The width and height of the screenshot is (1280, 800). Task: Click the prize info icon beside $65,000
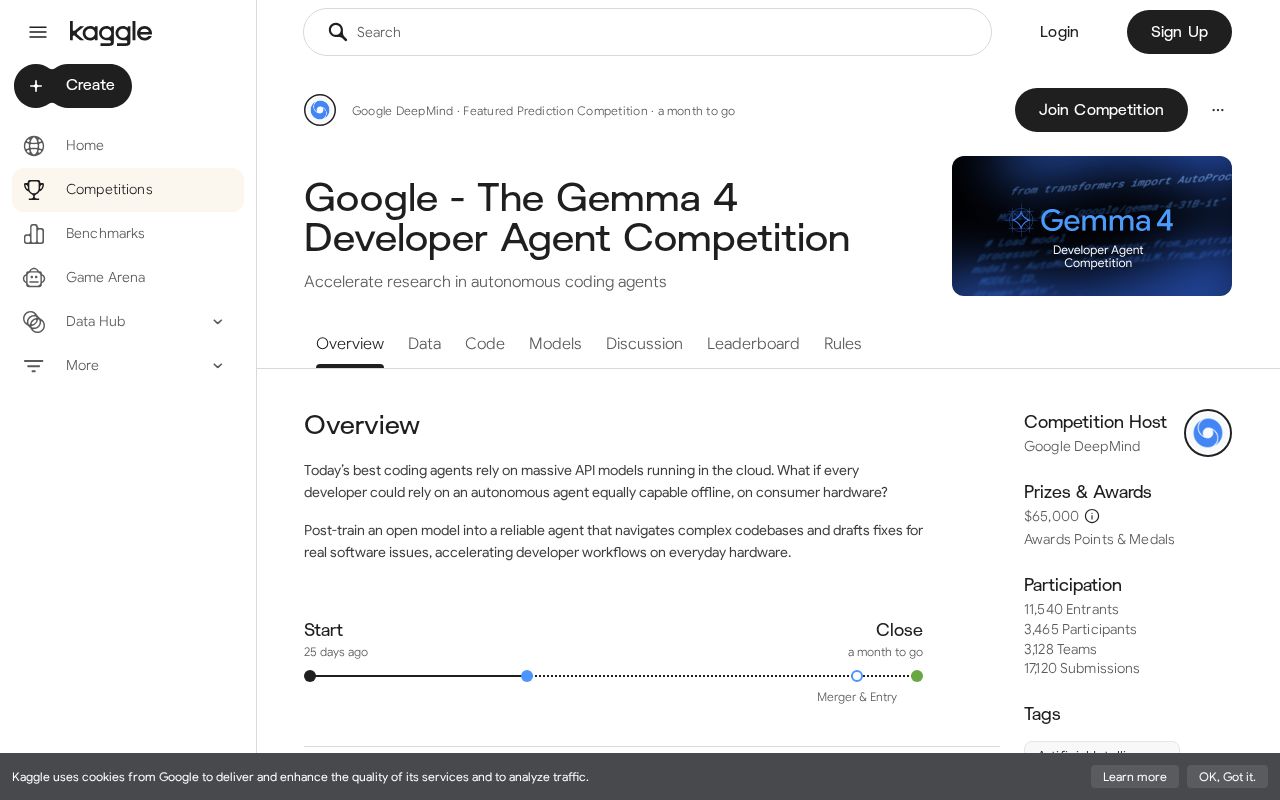(x=1092, y=516)
